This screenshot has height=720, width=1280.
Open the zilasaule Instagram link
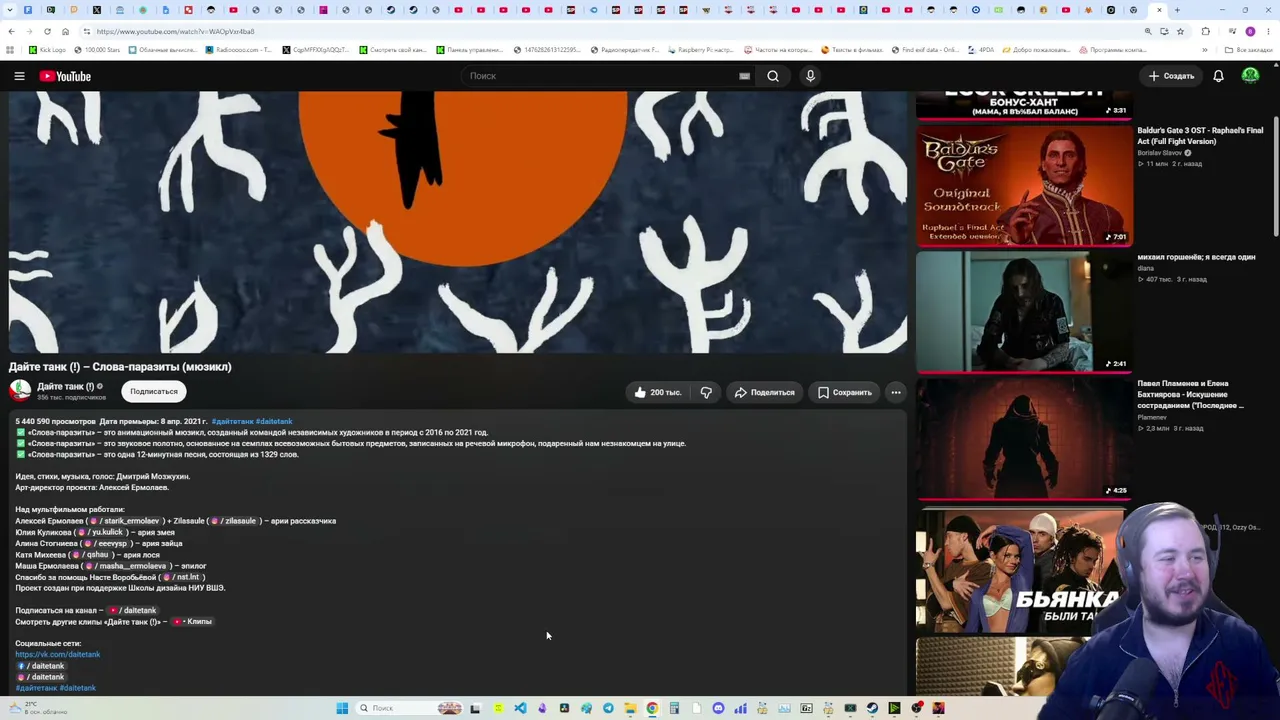coord(235,521)
